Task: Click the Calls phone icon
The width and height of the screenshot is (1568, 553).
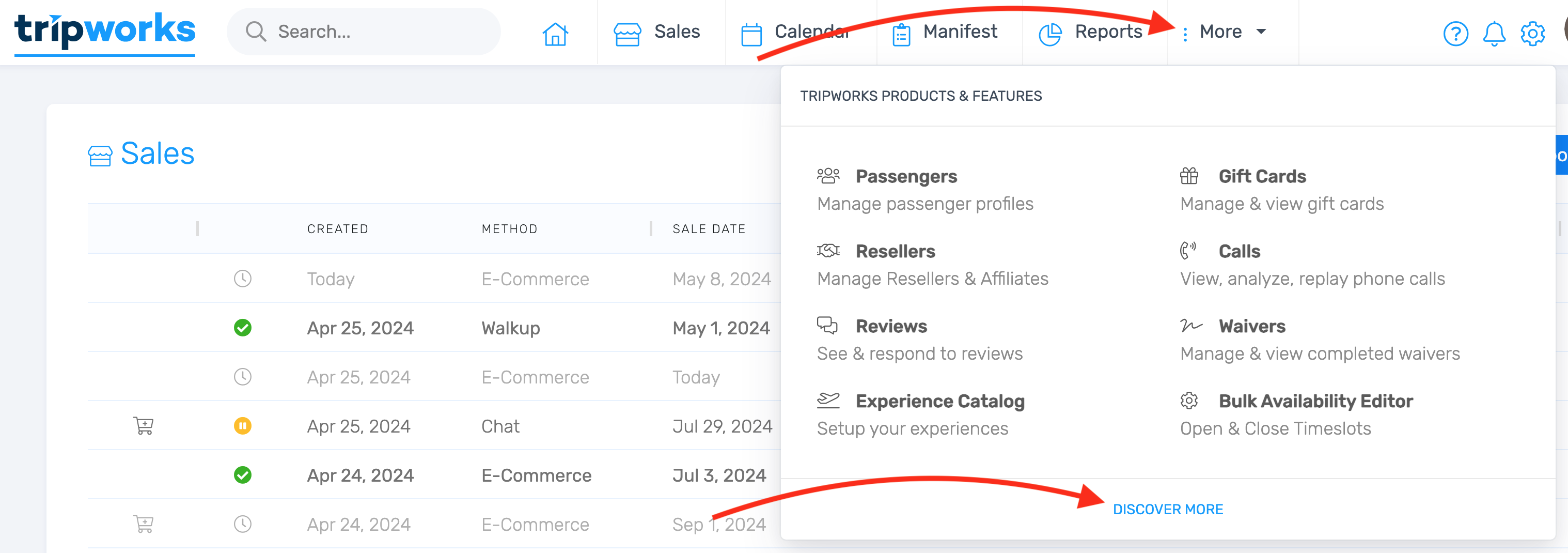Action: point(1187,250)
